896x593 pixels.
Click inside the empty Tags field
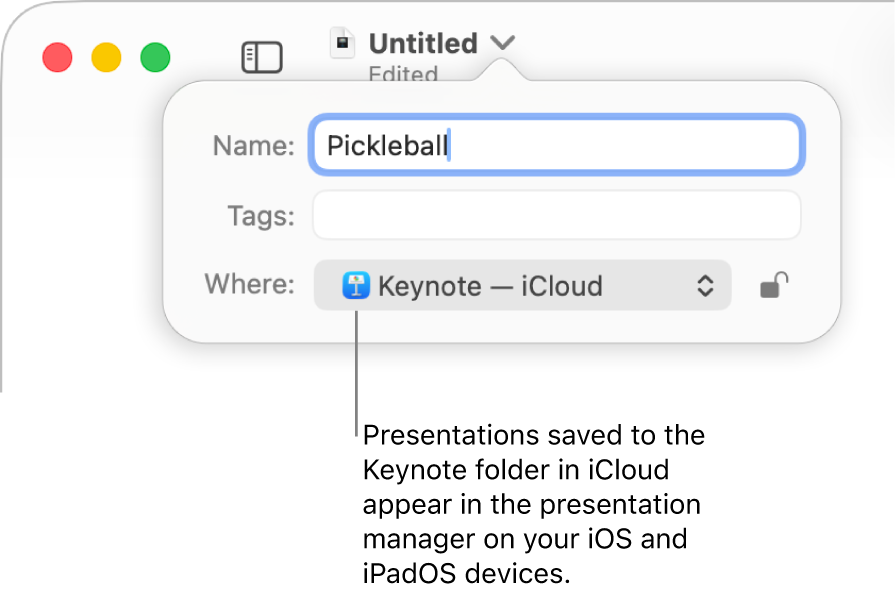556,214
